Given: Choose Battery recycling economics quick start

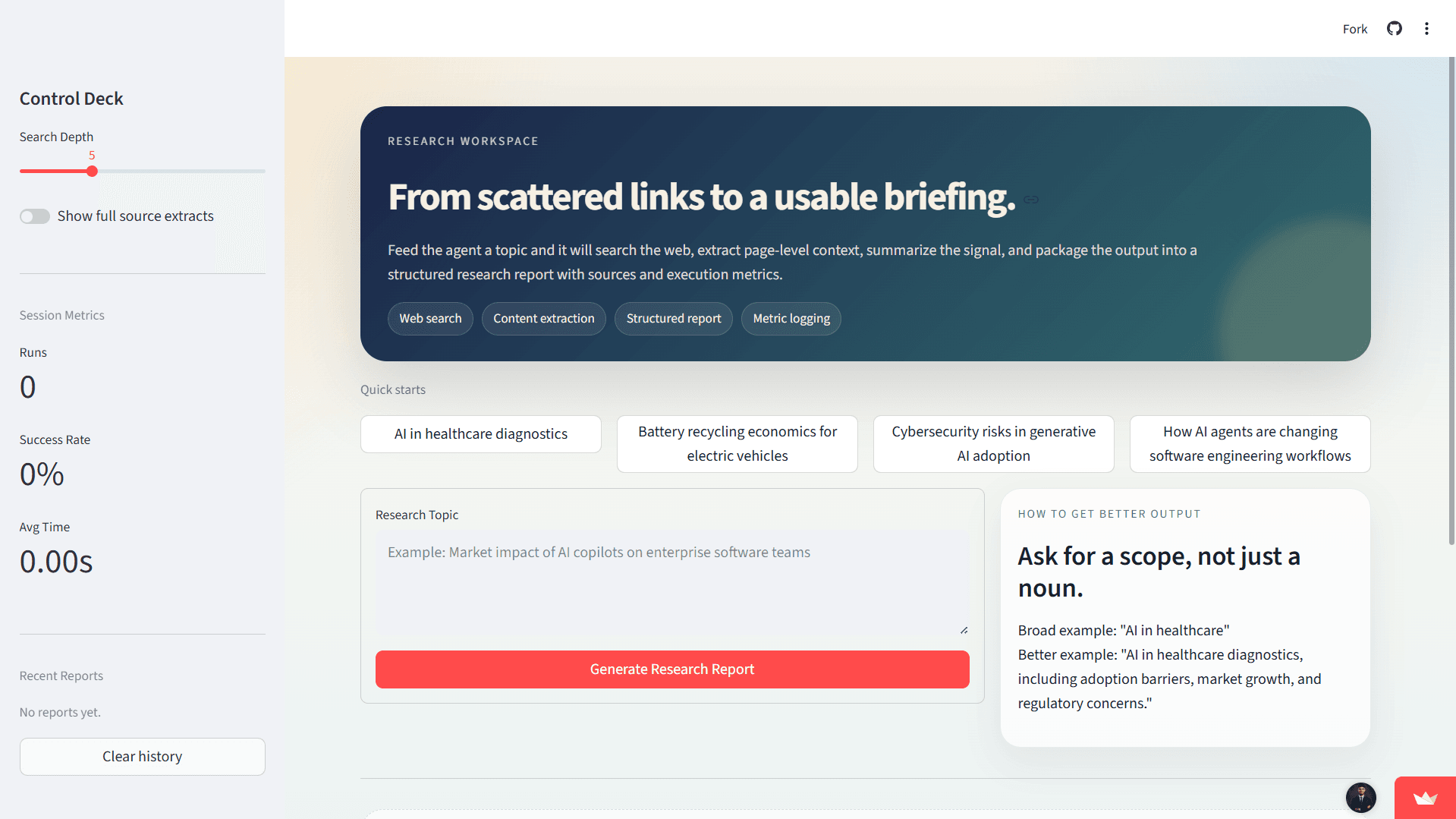Looking at the screenshot, I should (737, 443).
